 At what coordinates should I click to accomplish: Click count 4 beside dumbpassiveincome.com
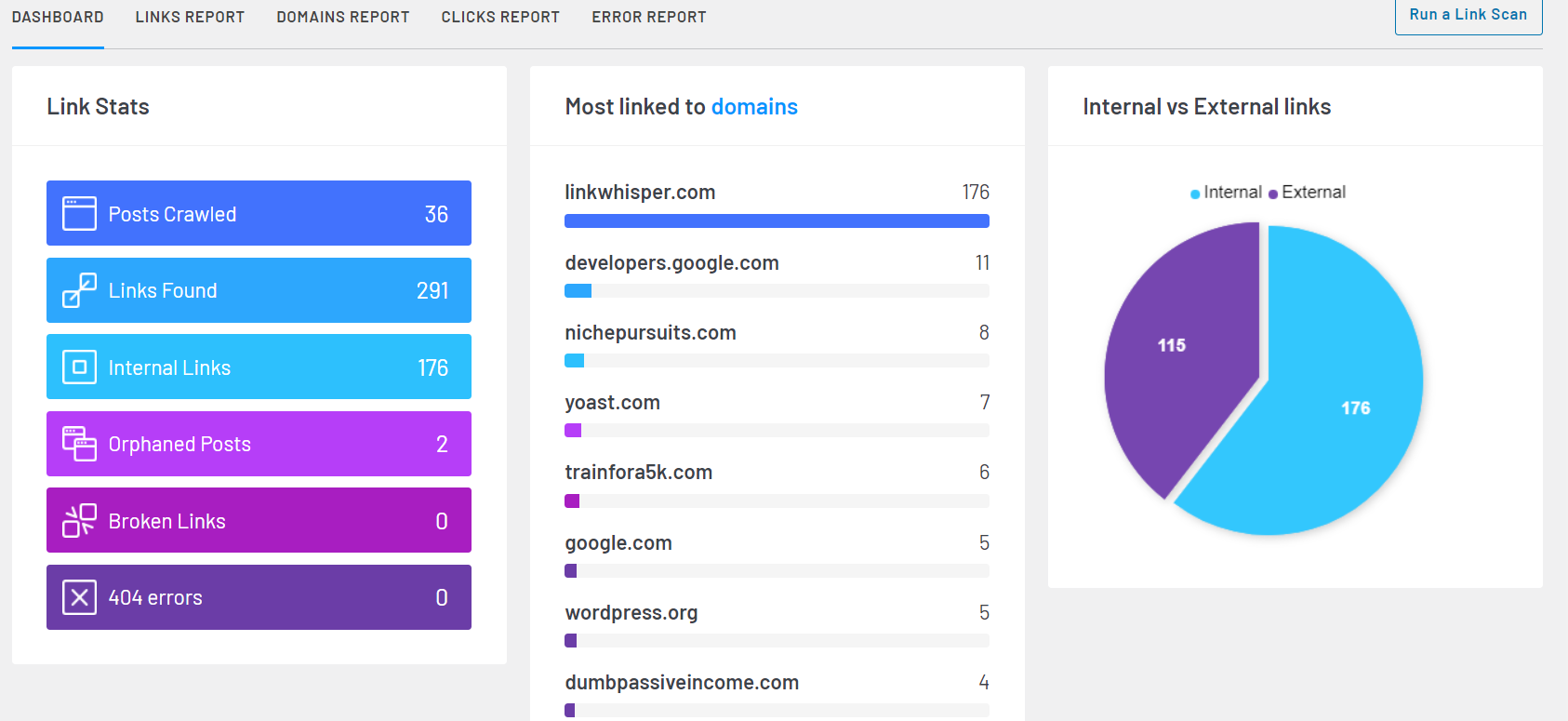(x=984, y=682)
